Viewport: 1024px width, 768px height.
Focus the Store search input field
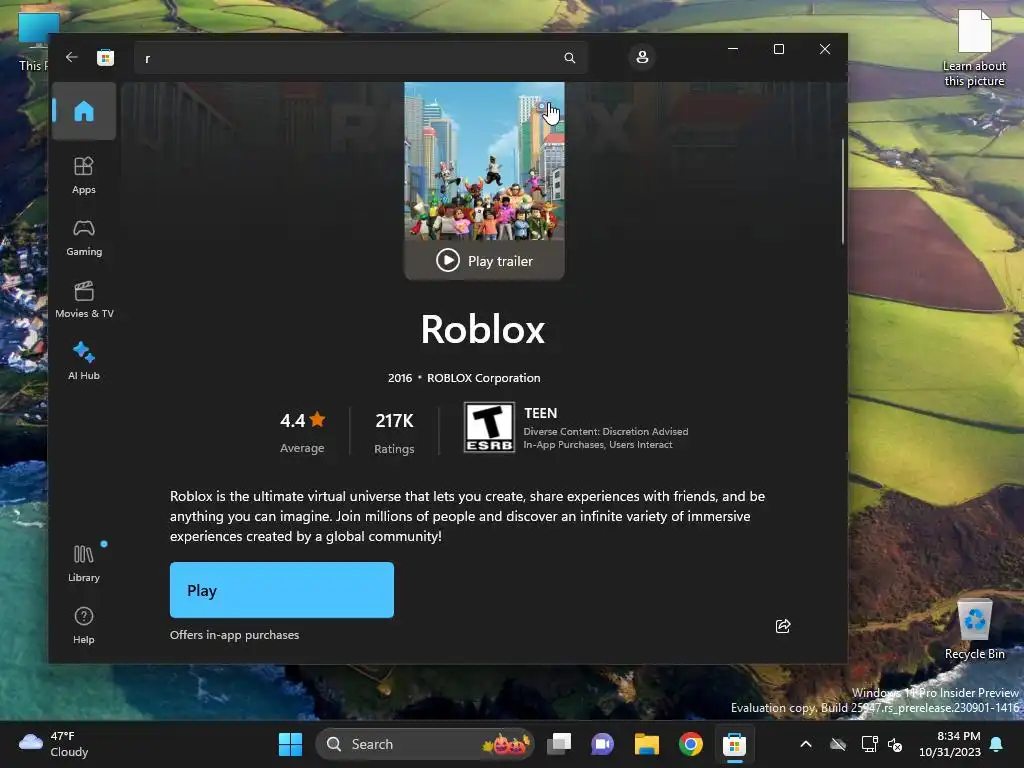click(x=360, y=58)
